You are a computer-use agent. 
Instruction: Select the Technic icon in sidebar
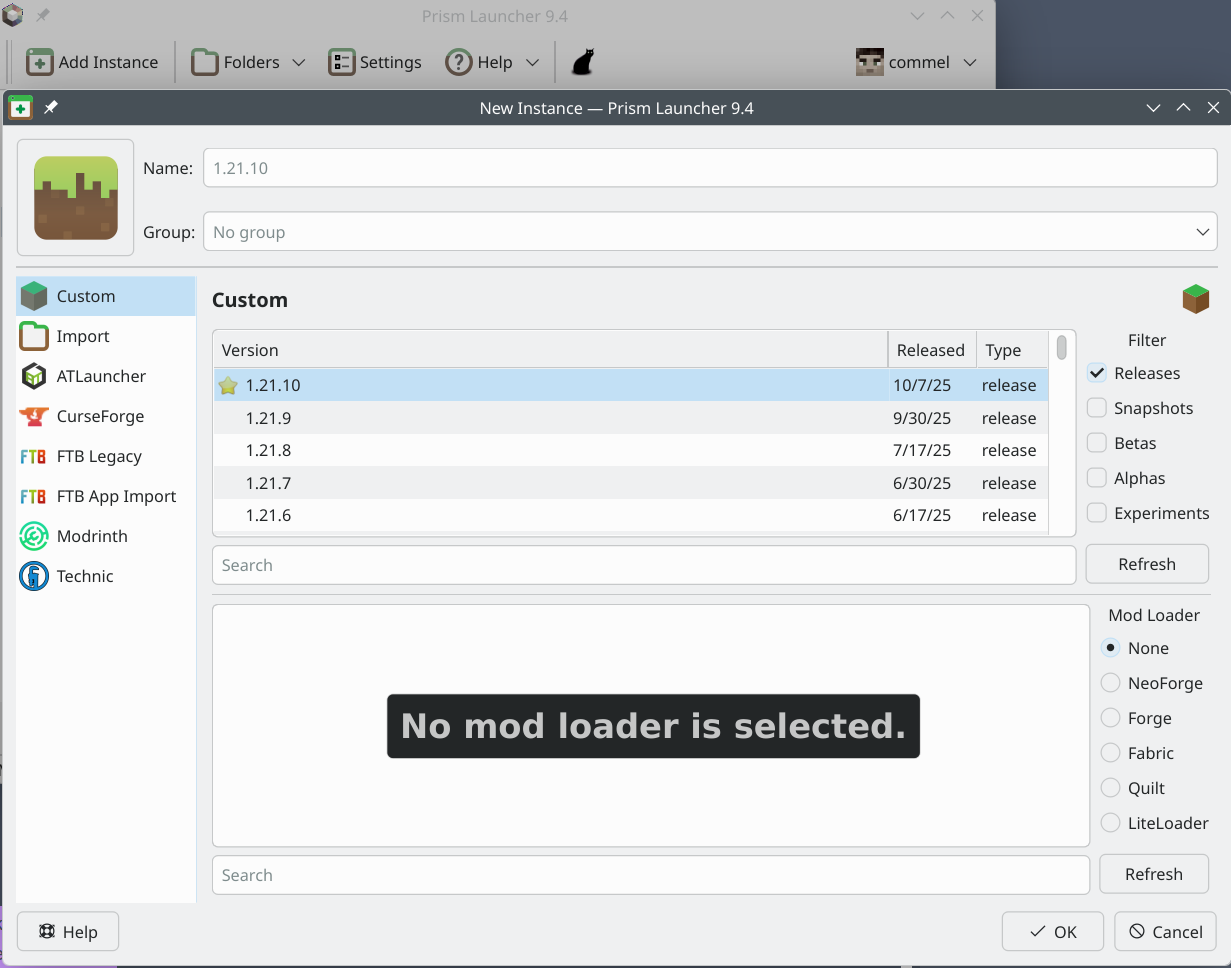point(34,576)
